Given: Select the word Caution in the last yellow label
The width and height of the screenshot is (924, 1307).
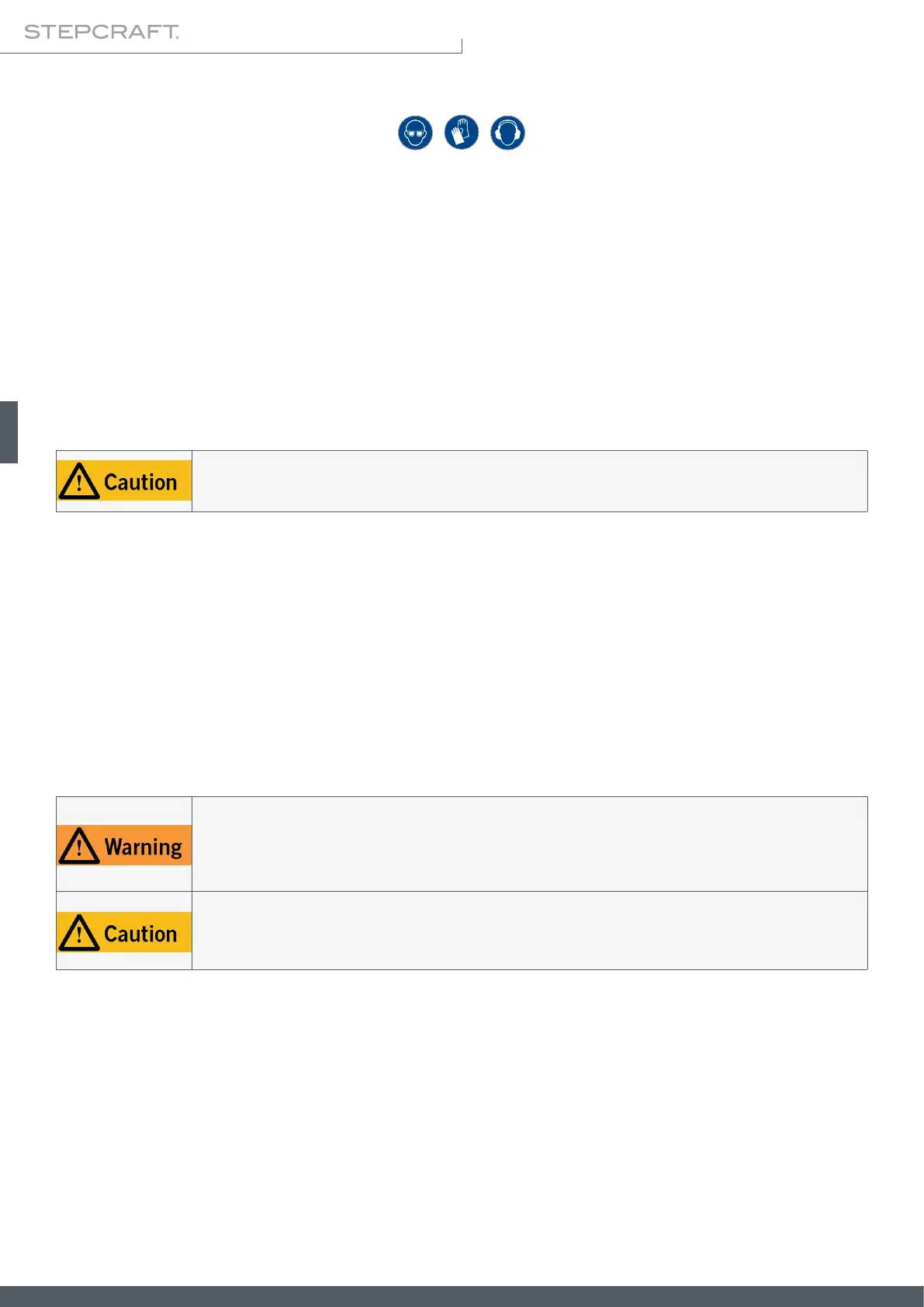Looking at the screenshot, I should (140, 934).
